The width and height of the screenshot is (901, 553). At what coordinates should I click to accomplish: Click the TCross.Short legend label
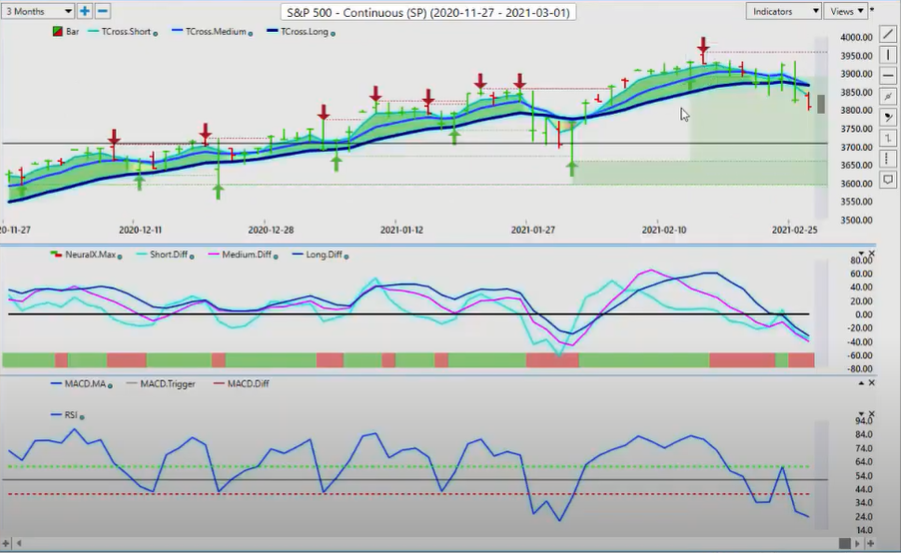point(126,32)
